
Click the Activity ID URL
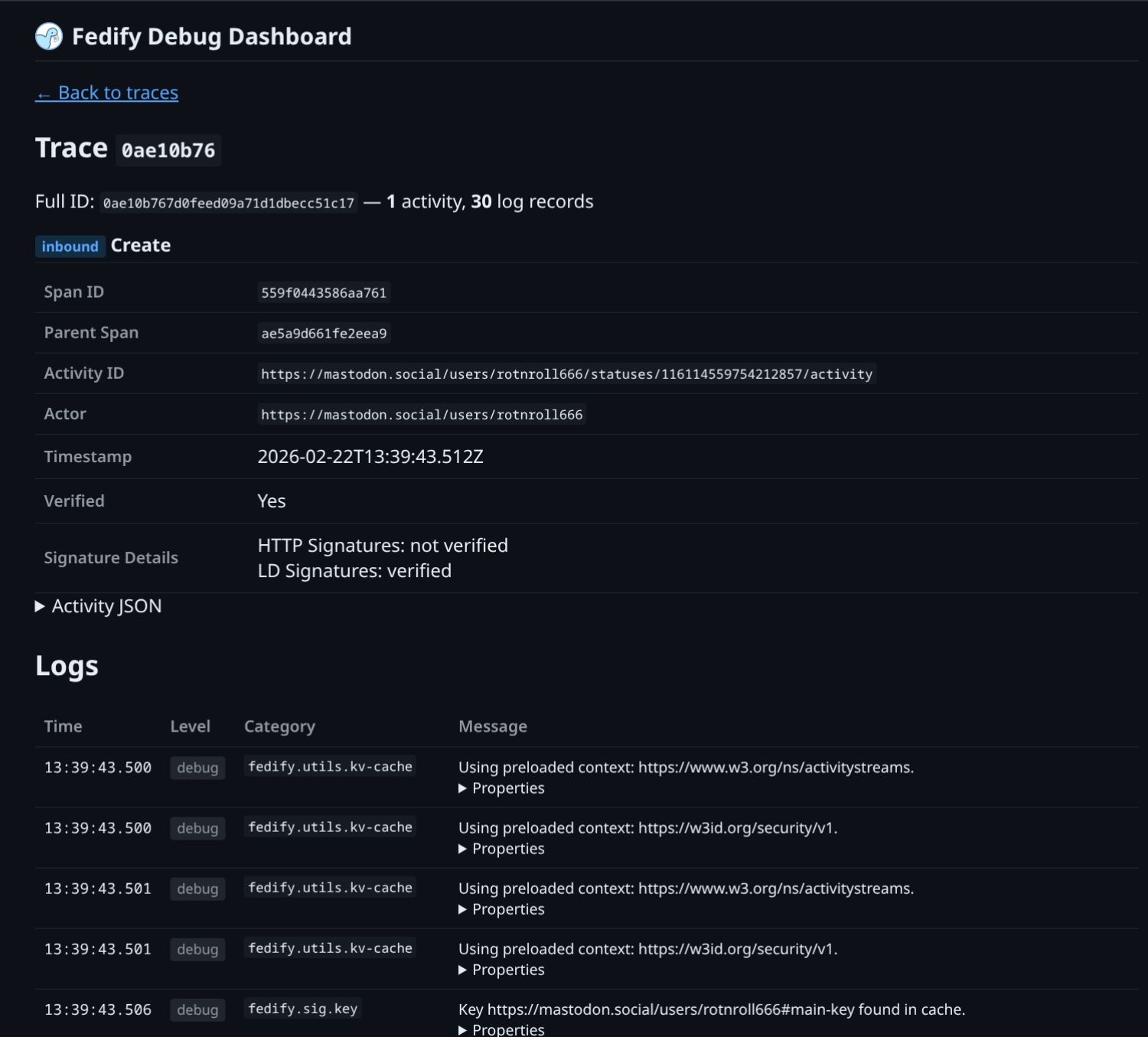click(566, 374)
